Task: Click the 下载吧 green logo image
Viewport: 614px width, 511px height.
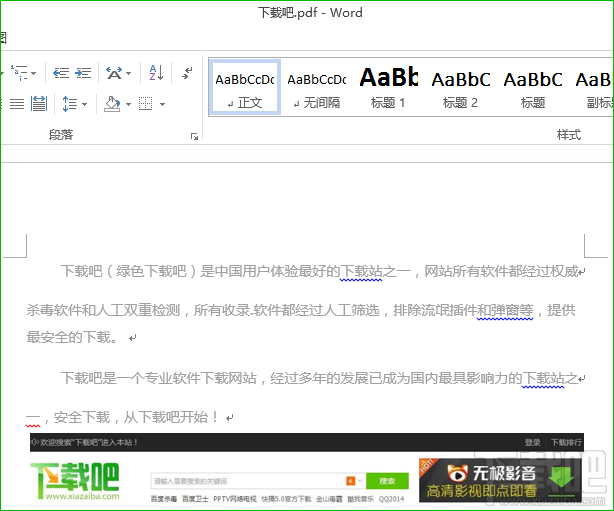Action: tap(75, 481)
